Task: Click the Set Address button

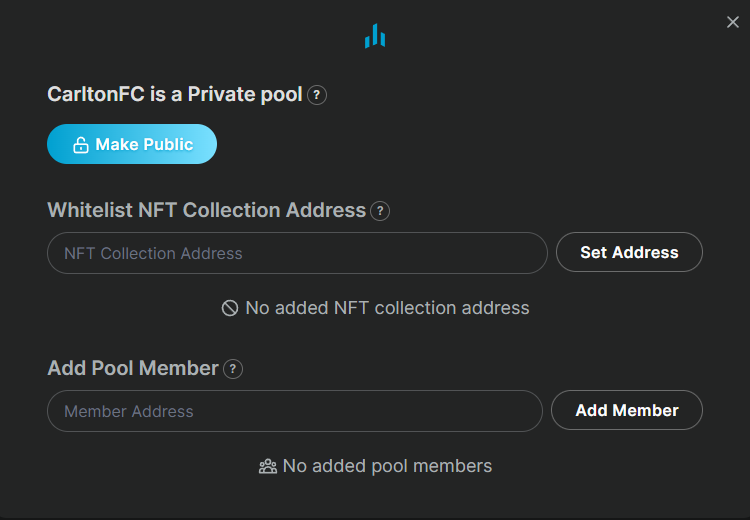Action: (629, 253)
